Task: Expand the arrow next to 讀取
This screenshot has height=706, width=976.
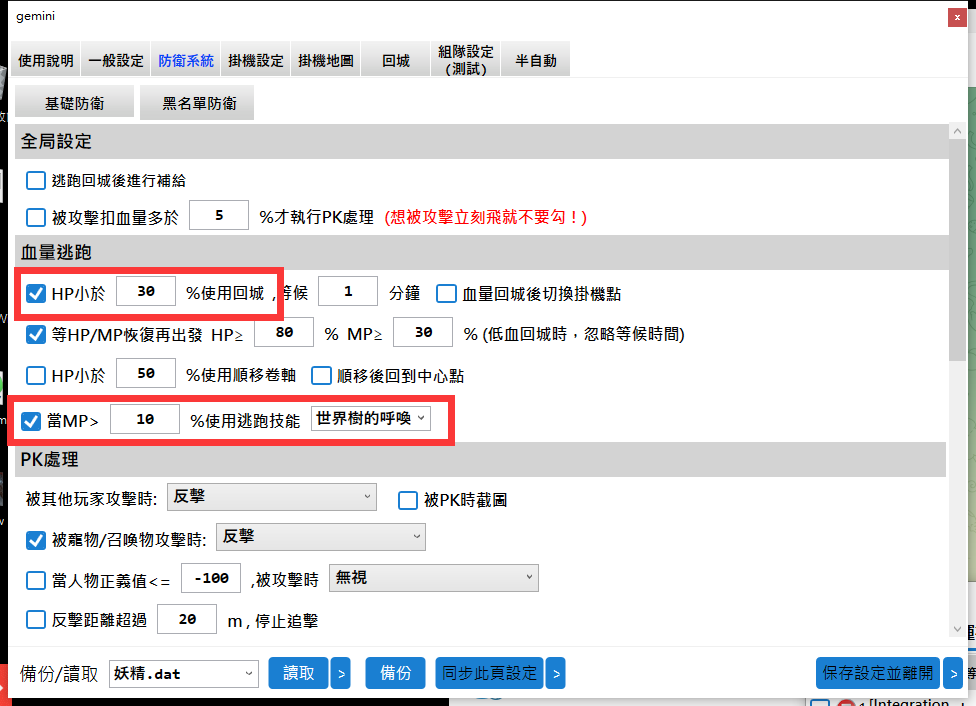Action: point(340,673)
